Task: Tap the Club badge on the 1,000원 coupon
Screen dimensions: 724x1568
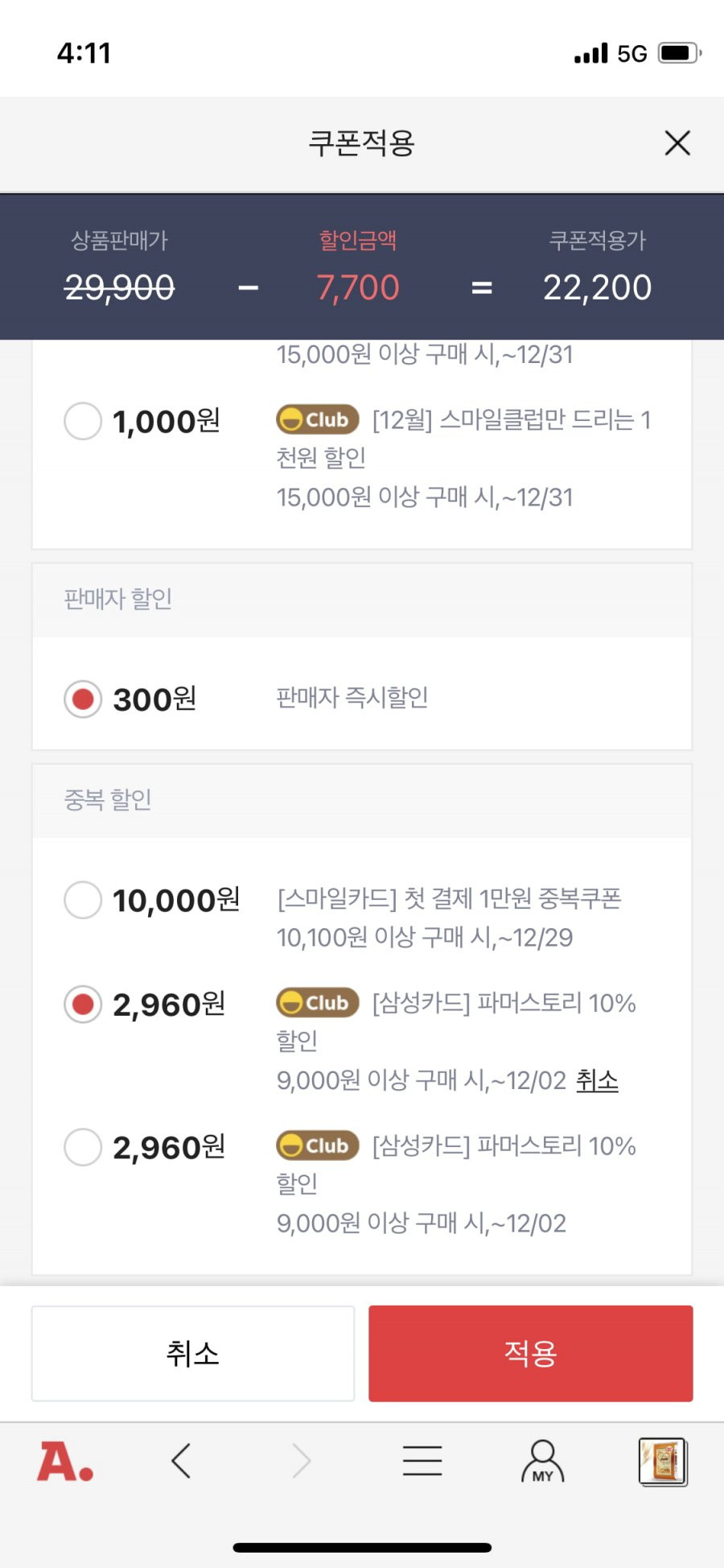Action: (x=317, y=419)
